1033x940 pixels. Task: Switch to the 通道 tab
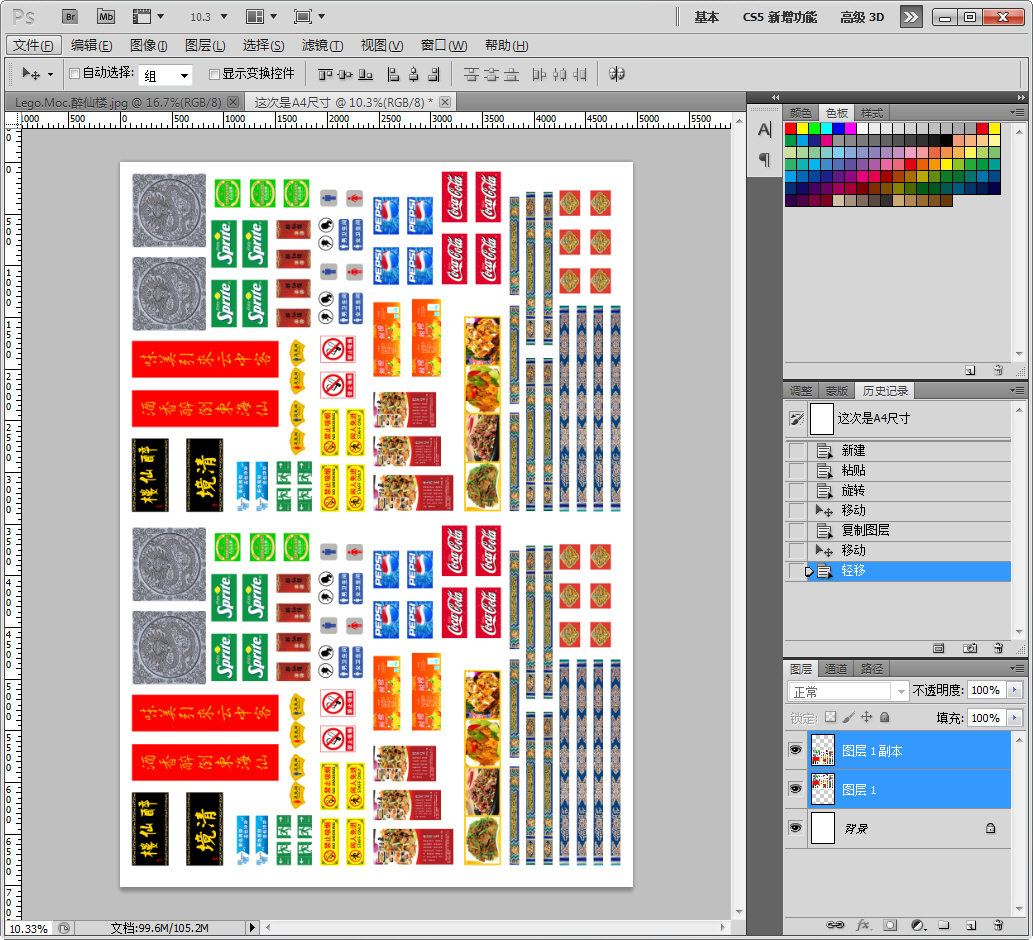pos(836,669)
